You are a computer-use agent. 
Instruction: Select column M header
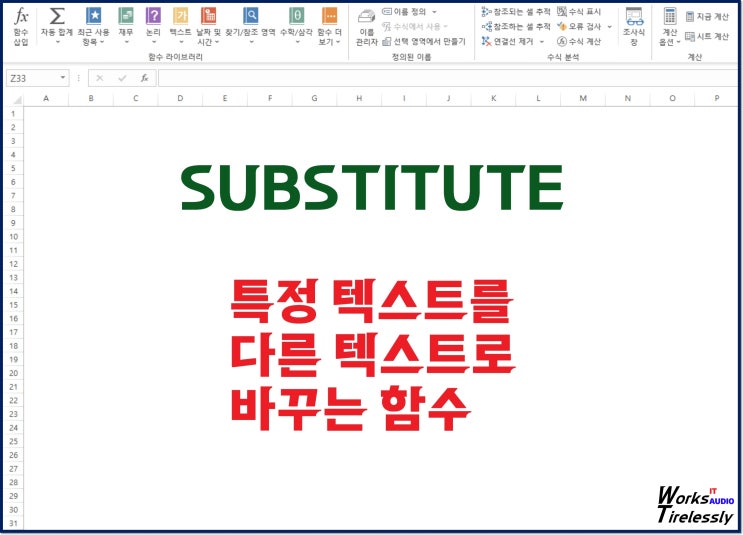(x=583, y=99)
